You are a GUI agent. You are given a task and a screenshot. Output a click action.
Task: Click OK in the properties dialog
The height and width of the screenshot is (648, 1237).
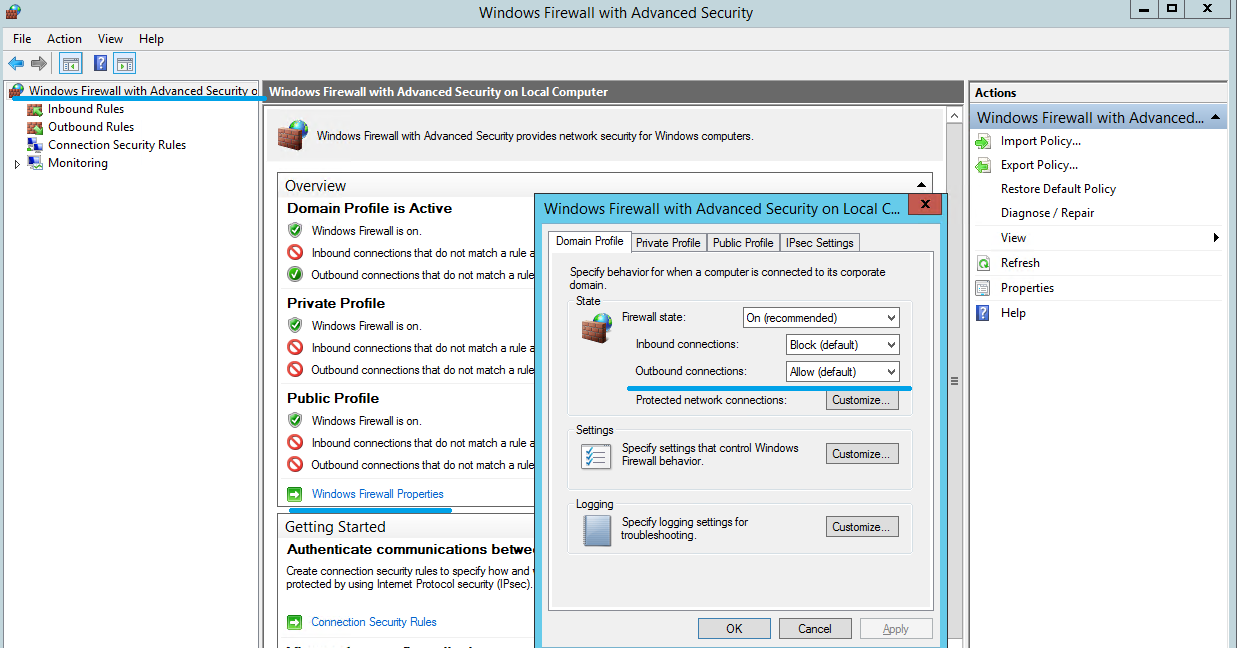[734, 629]
